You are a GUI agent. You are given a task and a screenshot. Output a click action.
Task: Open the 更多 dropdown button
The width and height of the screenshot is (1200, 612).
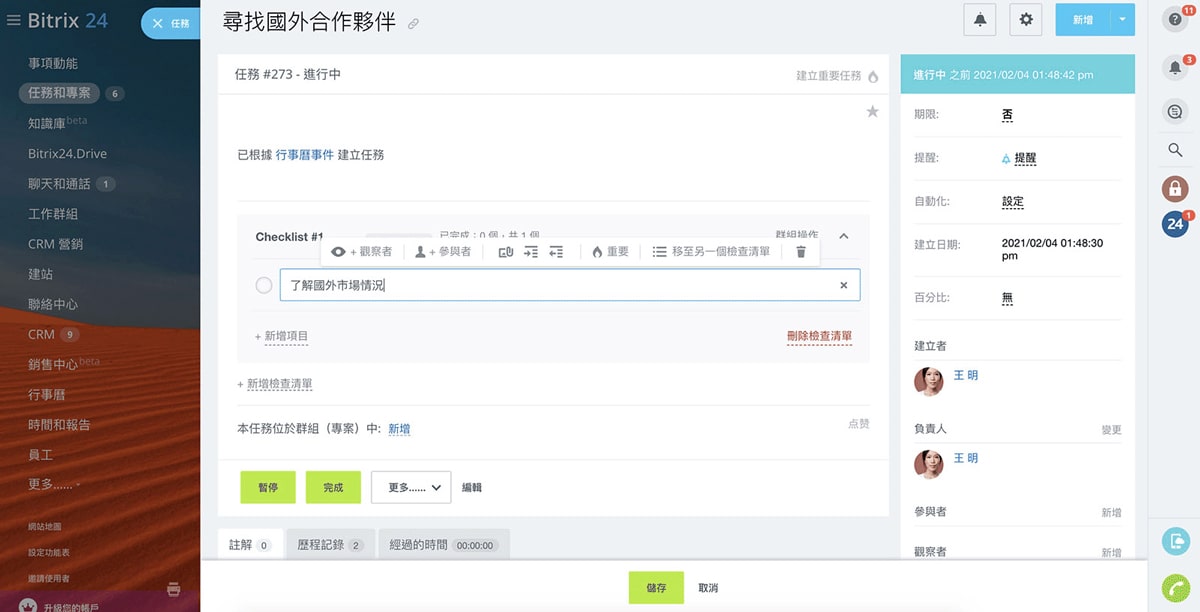(411, 487)
